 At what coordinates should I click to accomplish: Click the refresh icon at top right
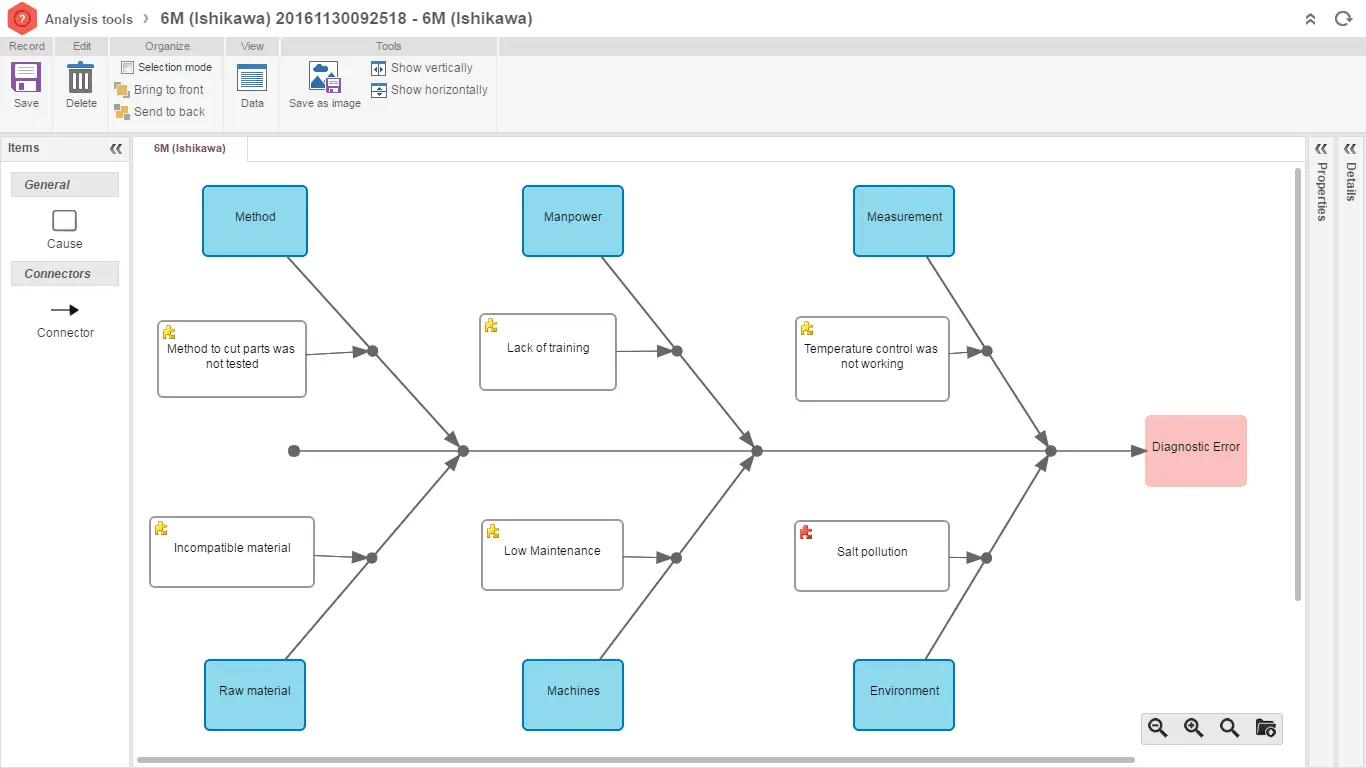tap(1343, 19)
